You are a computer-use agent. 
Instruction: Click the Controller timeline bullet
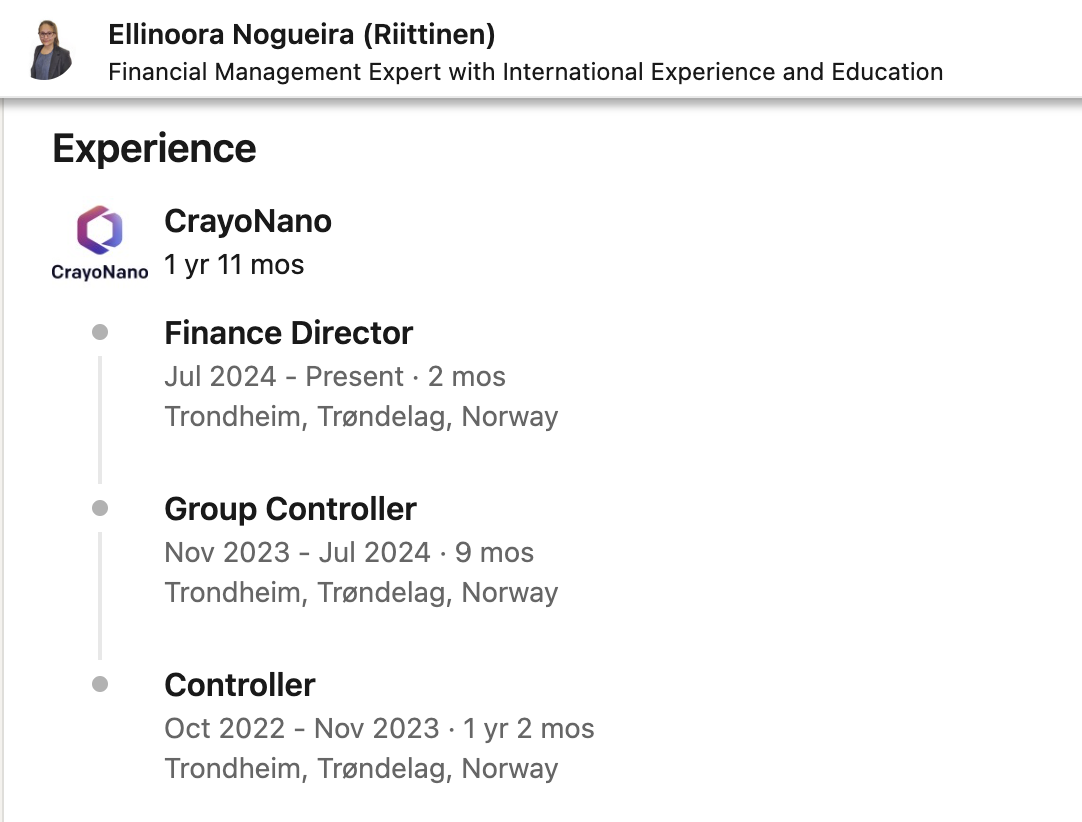(x=100, y=684)
